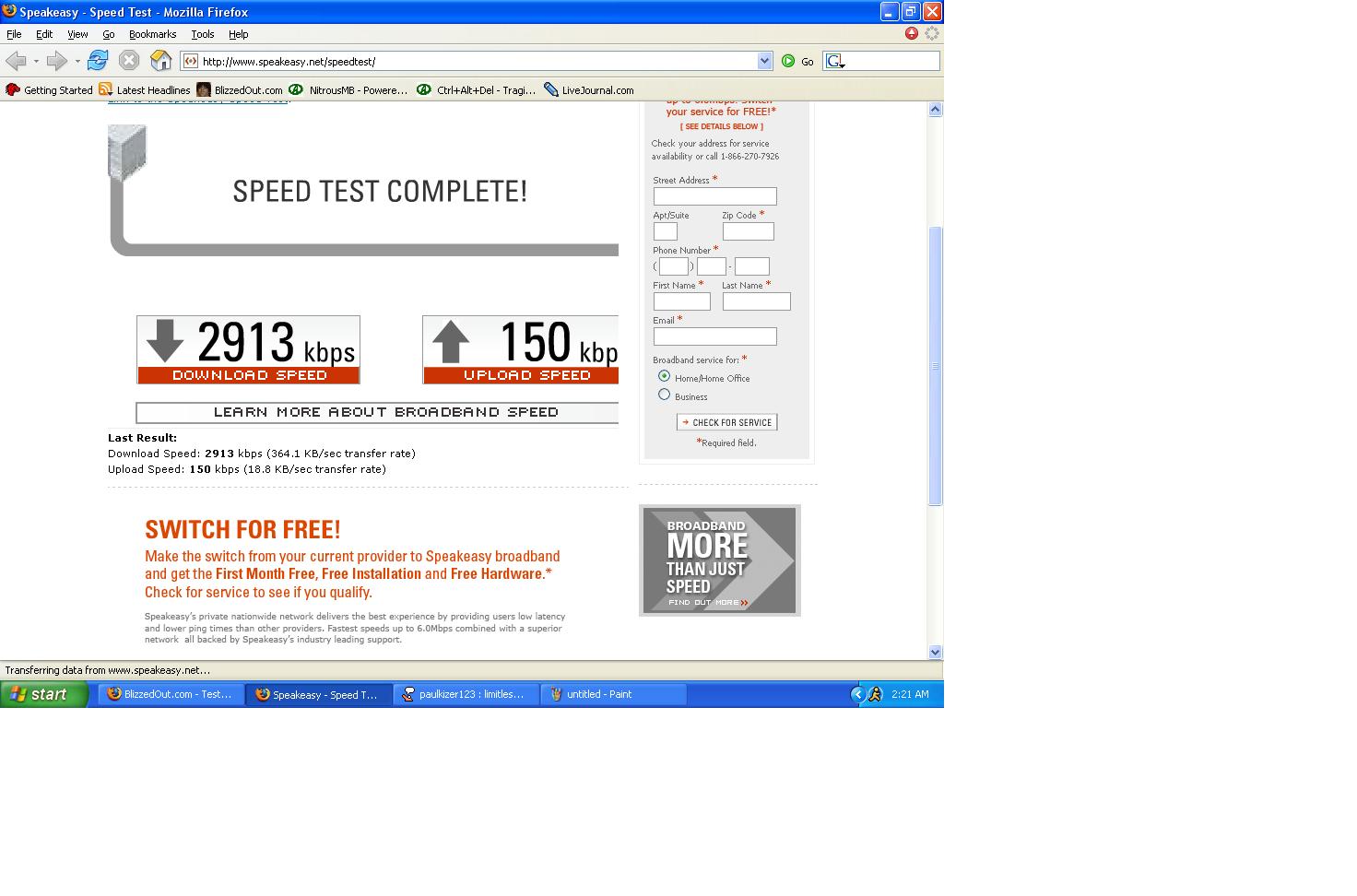The width and height of the screenshot is (1357, 896).
Task: Expand hidden system tray icons
Action: (857, 694)
